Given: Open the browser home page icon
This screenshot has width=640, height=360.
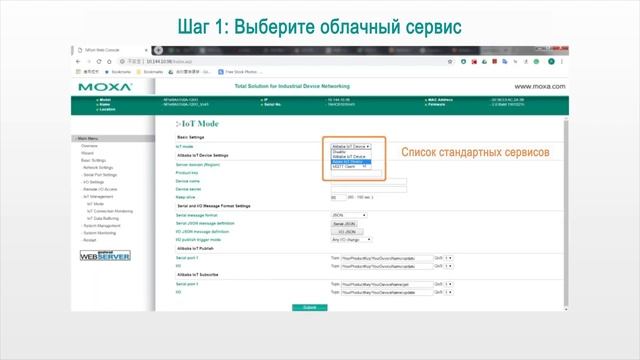Looking at the screenshot, I should 109,62.
